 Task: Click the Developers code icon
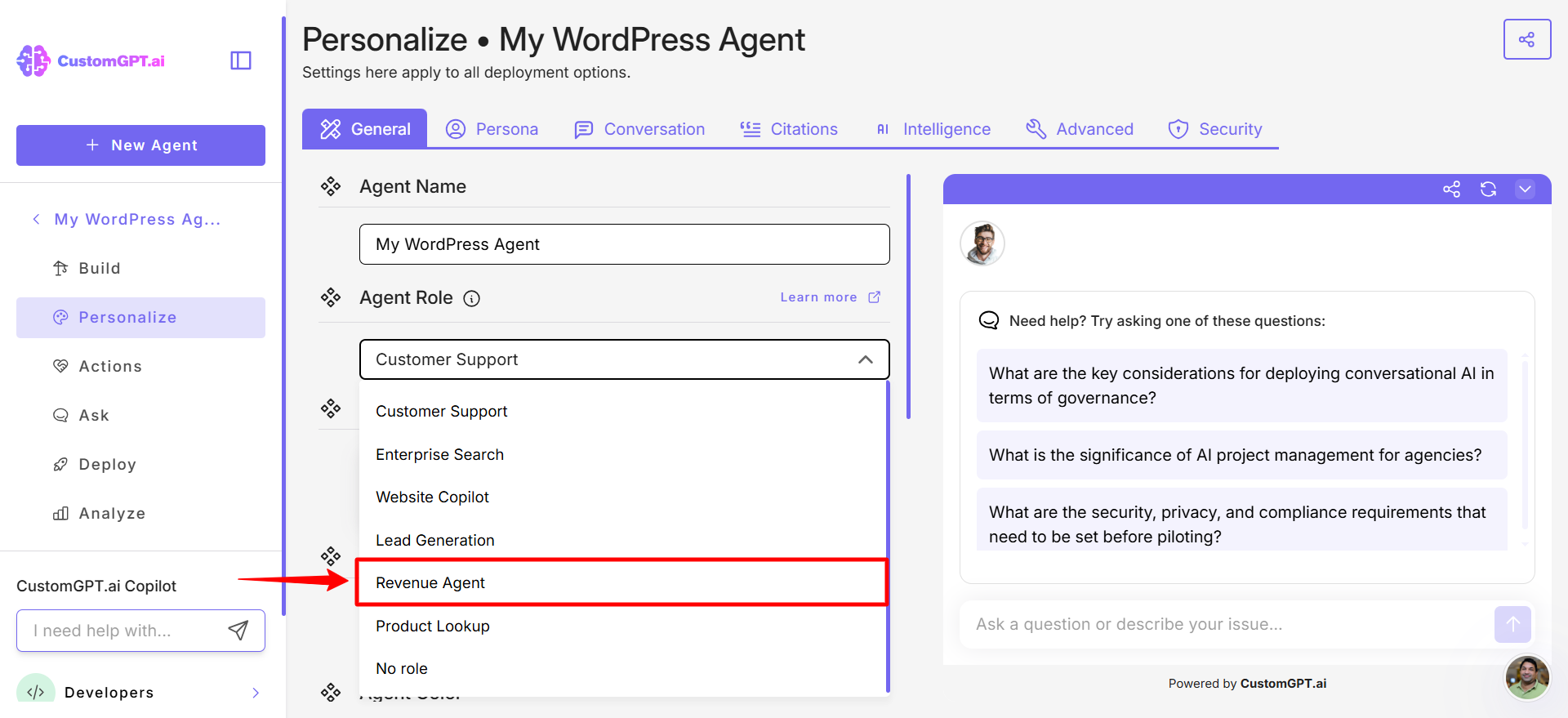[36, 691]
